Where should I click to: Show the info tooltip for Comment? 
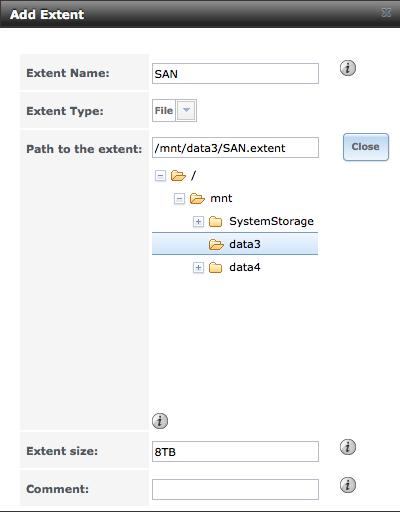pyautogui.click(x=348, y=485)
